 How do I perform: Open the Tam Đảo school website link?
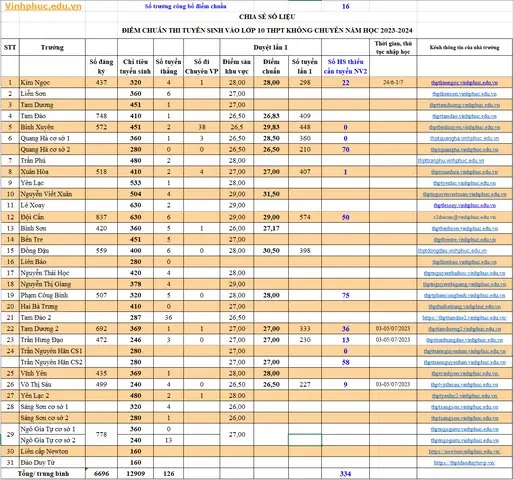click(x=464, y=116)
